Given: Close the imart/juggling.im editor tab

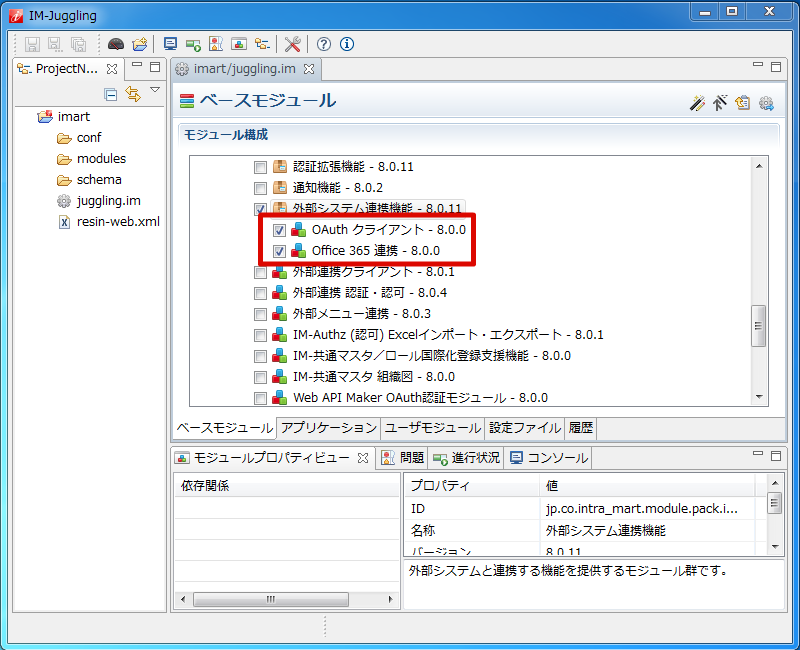Looking at the screenshot, I should tap(309, 69).
